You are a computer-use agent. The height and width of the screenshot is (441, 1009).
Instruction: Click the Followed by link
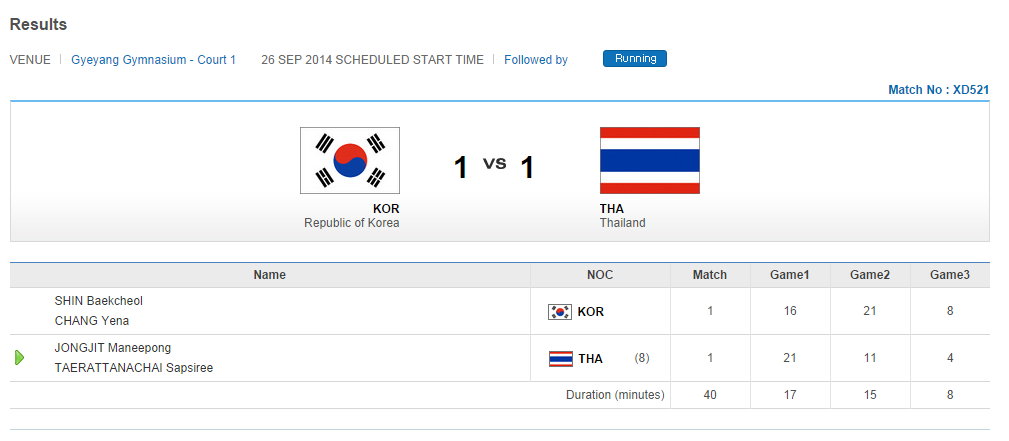[535, 60]
